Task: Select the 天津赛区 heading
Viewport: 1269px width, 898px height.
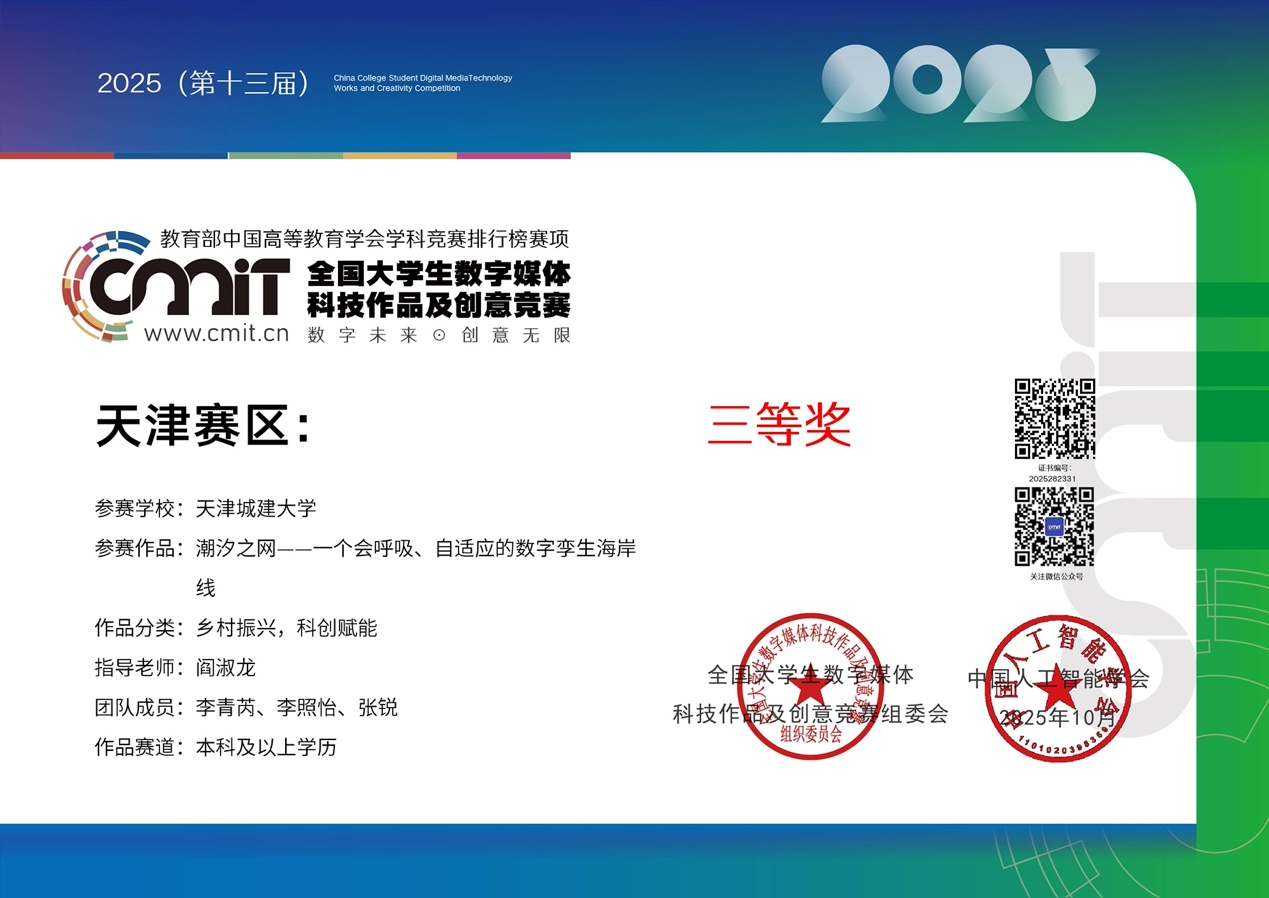Action: tap(203, 426)
